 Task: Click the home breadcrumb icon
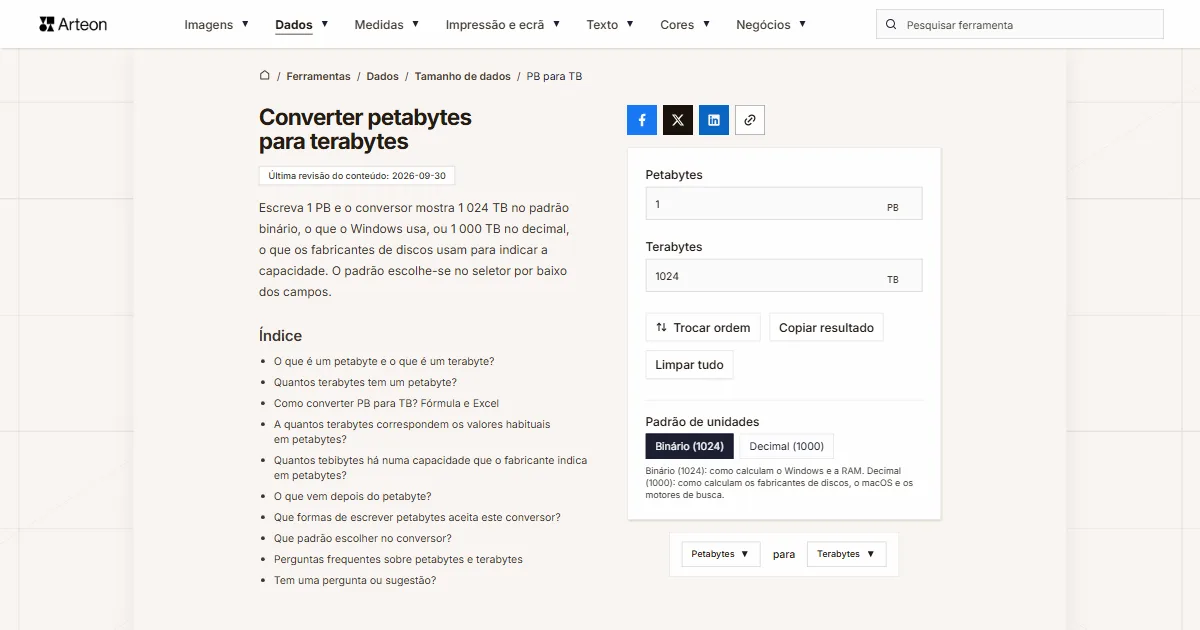click(265, 76)
